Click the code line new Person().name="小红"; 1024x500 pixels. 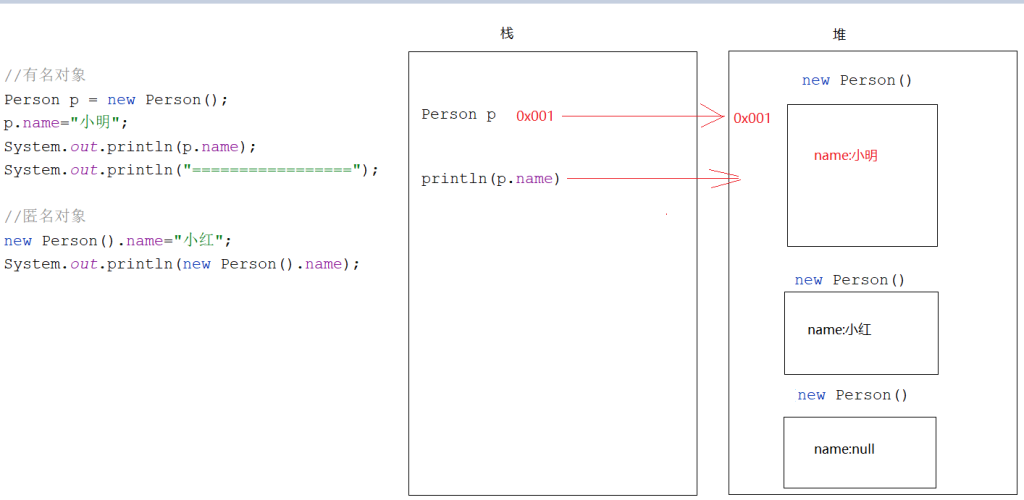tap(118, 241)
